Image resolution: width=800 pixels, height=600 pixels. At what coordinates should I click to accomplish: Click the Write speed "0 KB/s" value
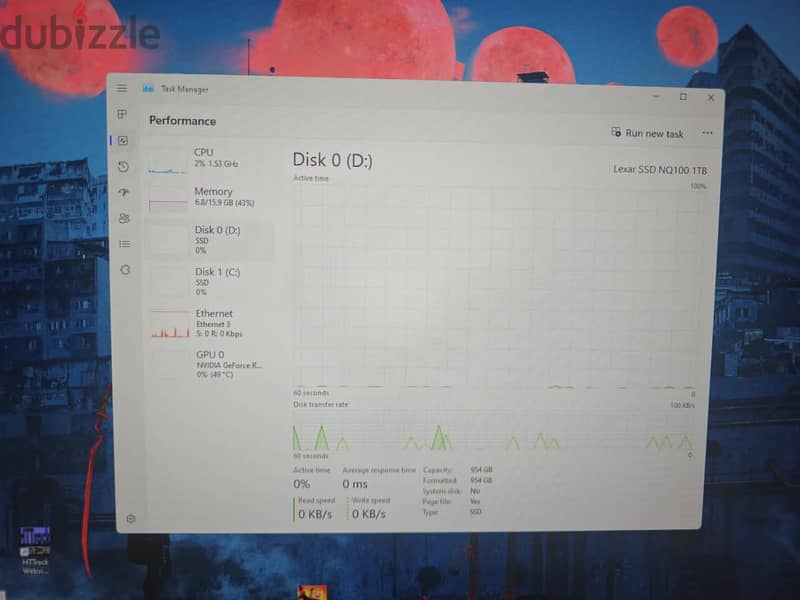tap(369, 514)
